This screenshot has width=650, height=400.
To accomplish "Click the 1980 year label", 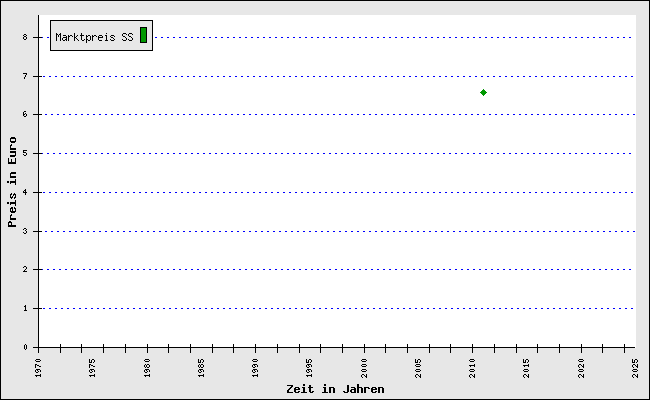I will click(x=147, y=368).
